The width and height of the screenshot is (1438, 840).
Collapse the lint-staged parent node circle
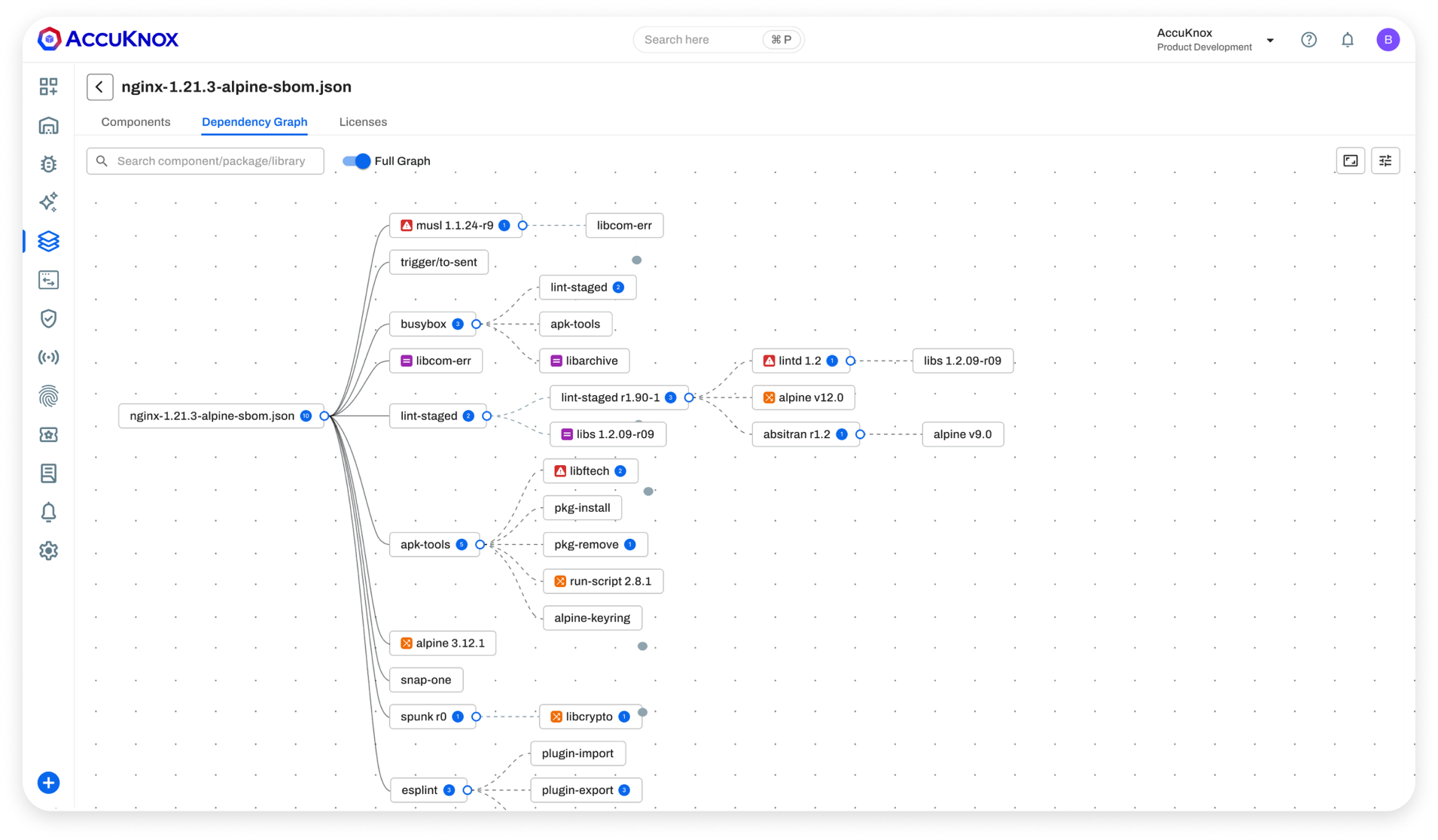coord(486,416)
